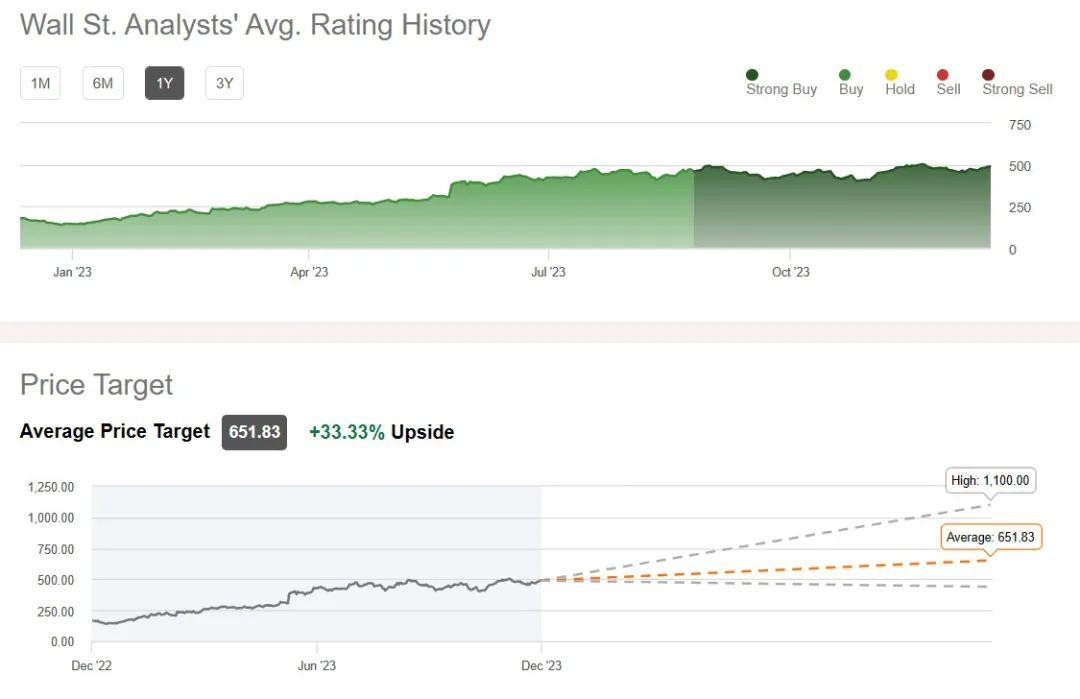Click the Jul '23 axis label
1080x699 pixels.
[547, 272]
